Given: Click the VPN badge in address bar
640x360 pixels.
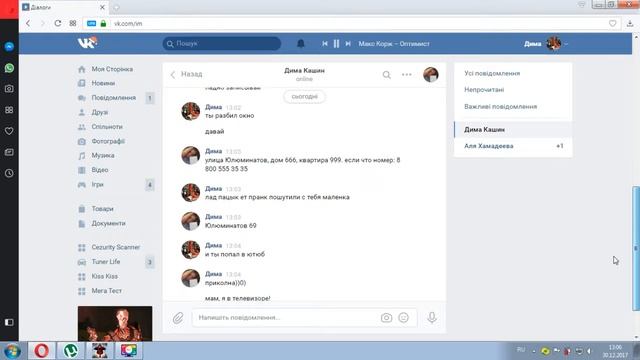Looking at the screenshot, I should click(x=91, y=24).
